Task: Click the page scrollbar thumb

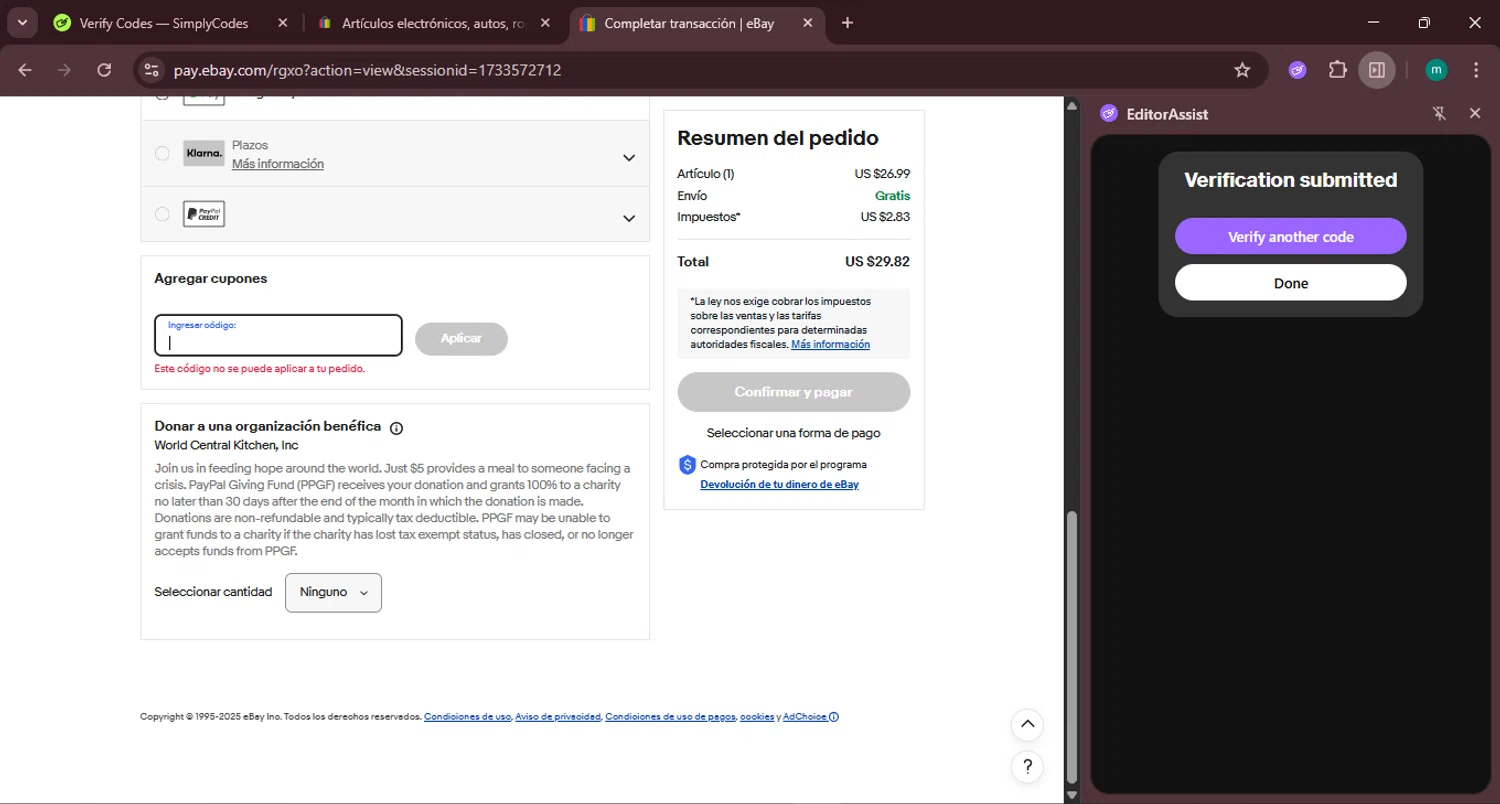Action: pyautogui.click(x=1072, y=646)
